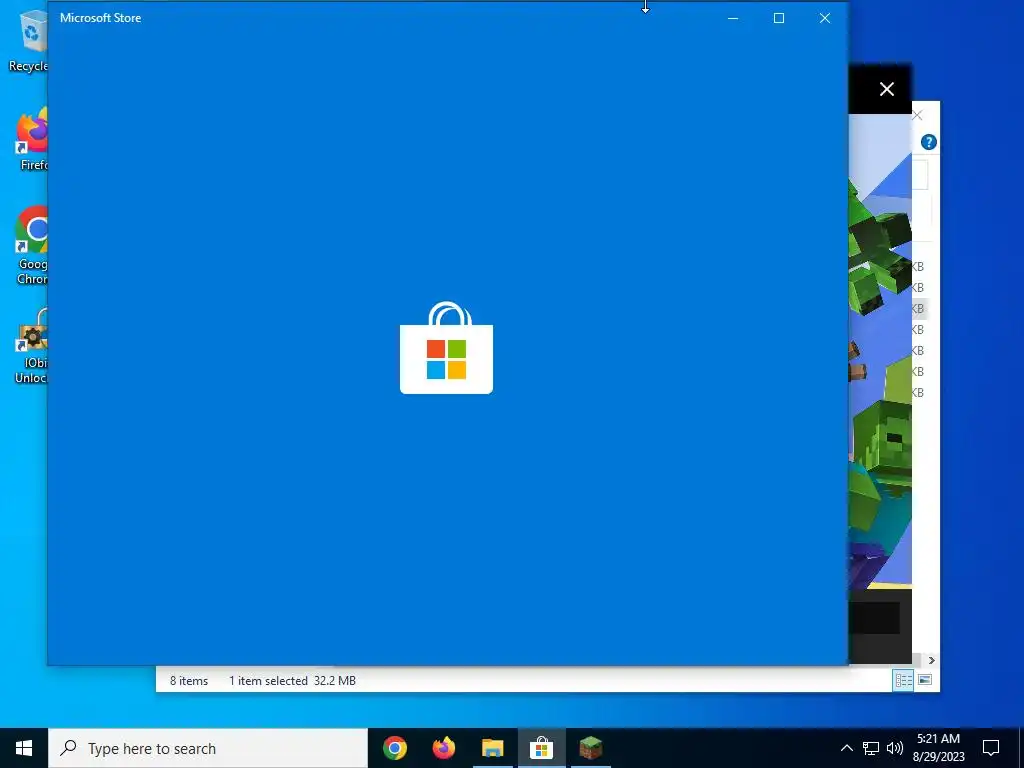This screenshot has height=768, width=1024.
Task: Click '1 item selected 32.2 MB' status text
Action: click(292, 680)
